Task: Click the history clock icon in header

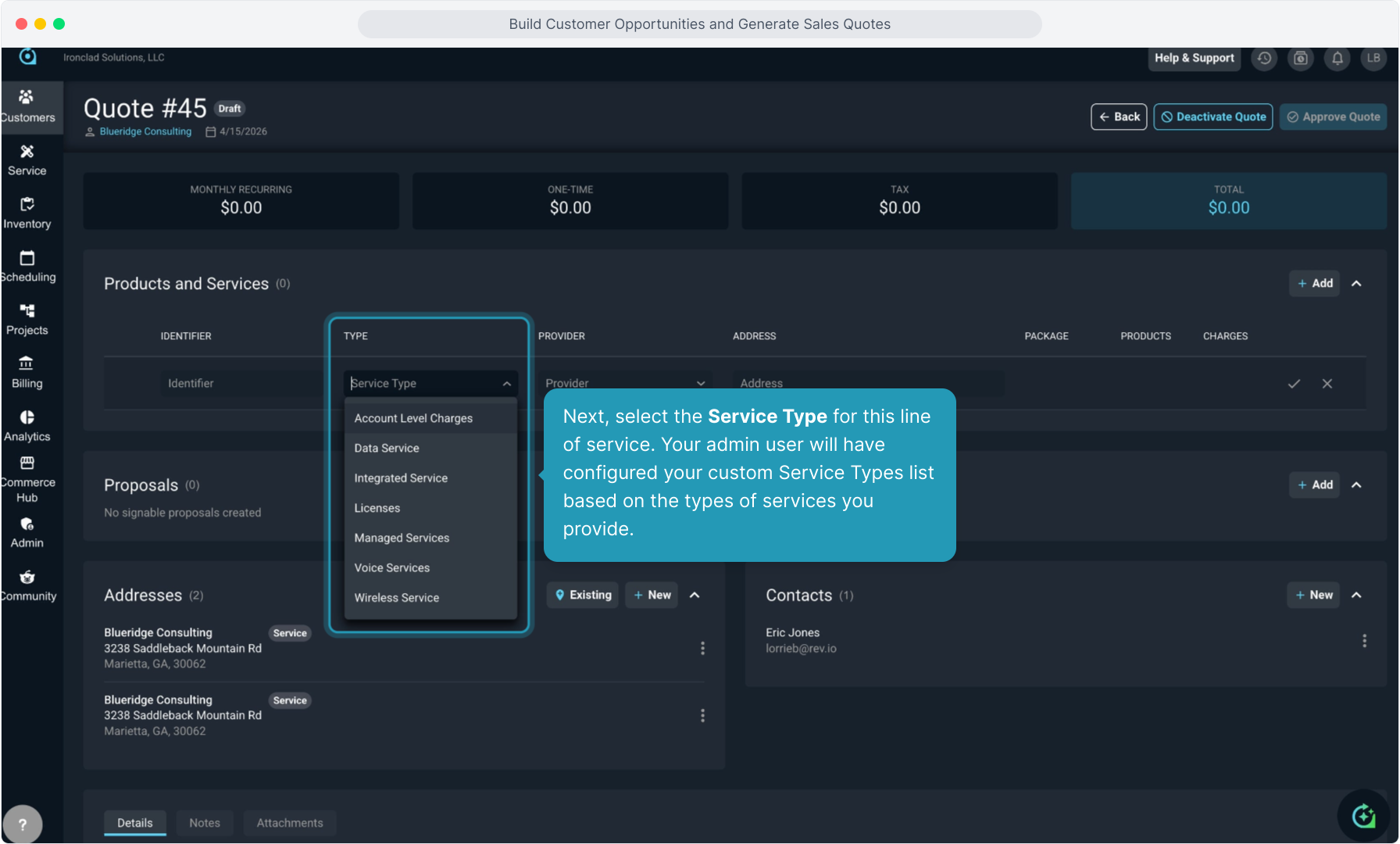Action: click(1264, 59)
